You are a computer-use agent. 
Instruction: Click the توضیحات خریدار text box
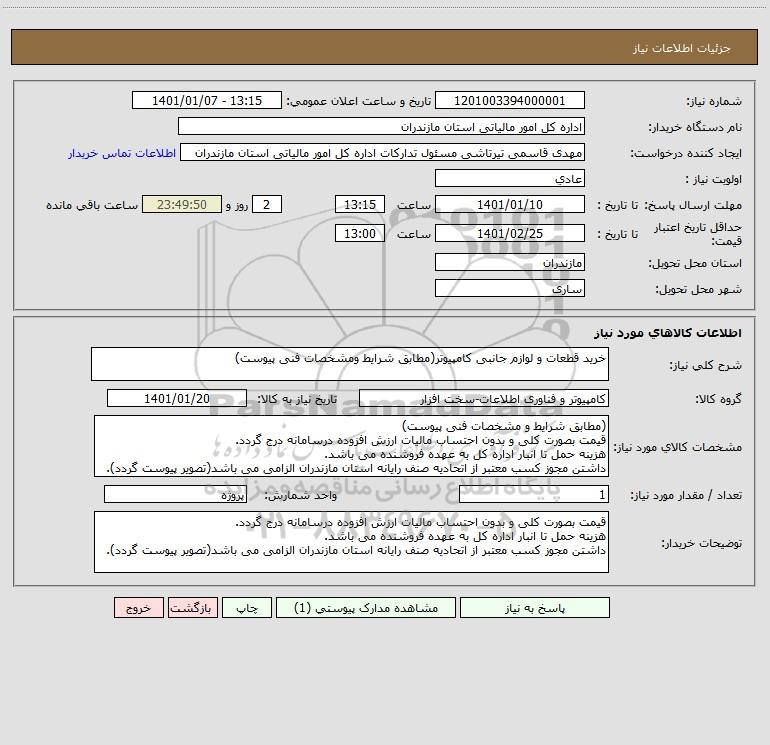point(351,542)
